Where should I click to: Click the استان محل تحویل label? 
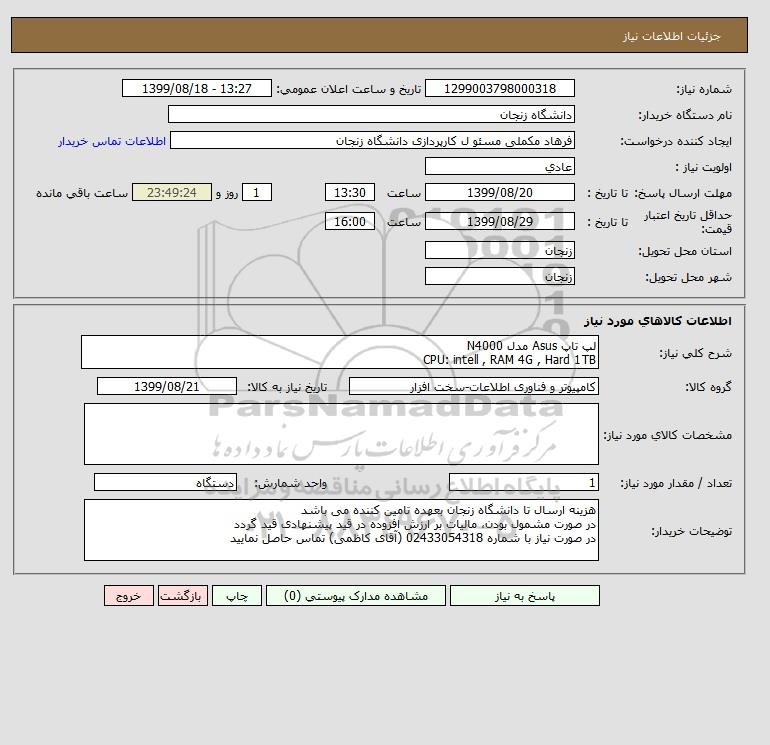point(685,251)
